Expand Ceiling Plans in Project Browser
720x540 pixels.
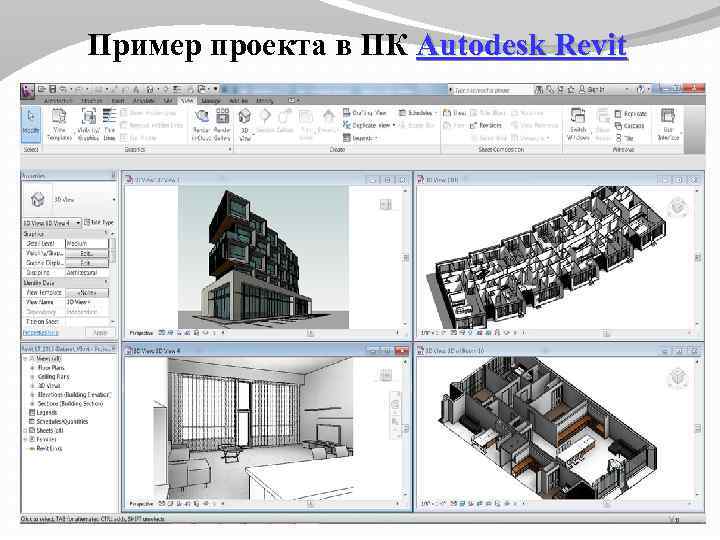pyautogui.click(x=33, y=377)
